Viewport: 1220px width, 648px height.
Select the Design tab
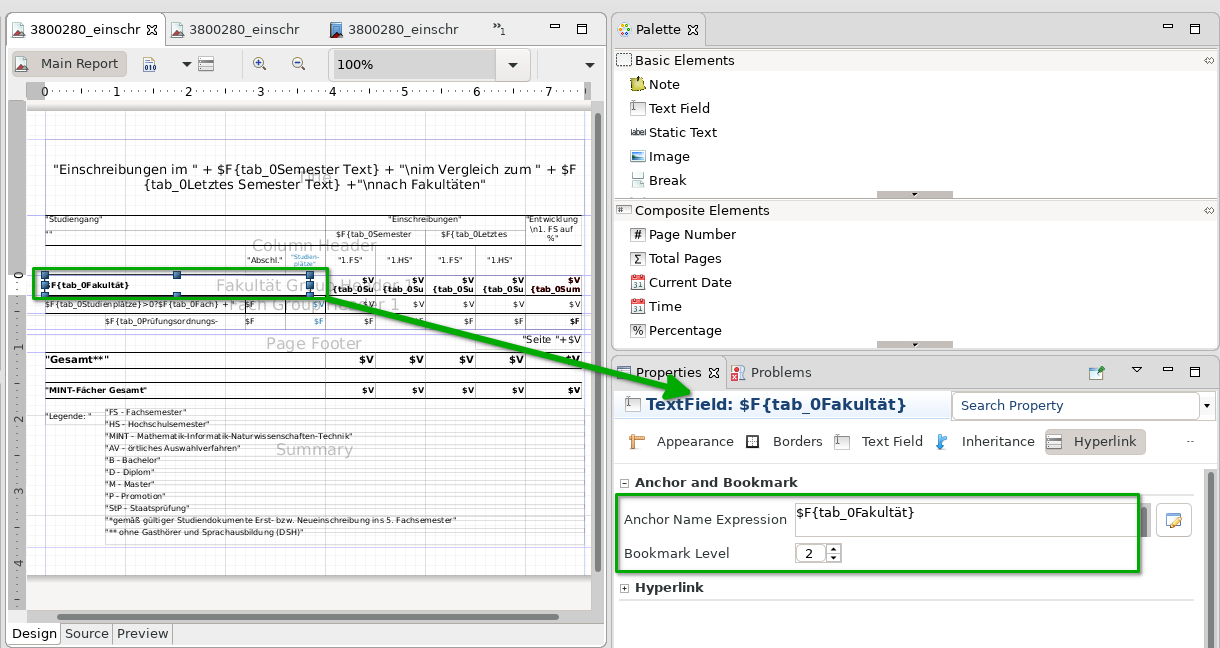click(x=35, y=633)
